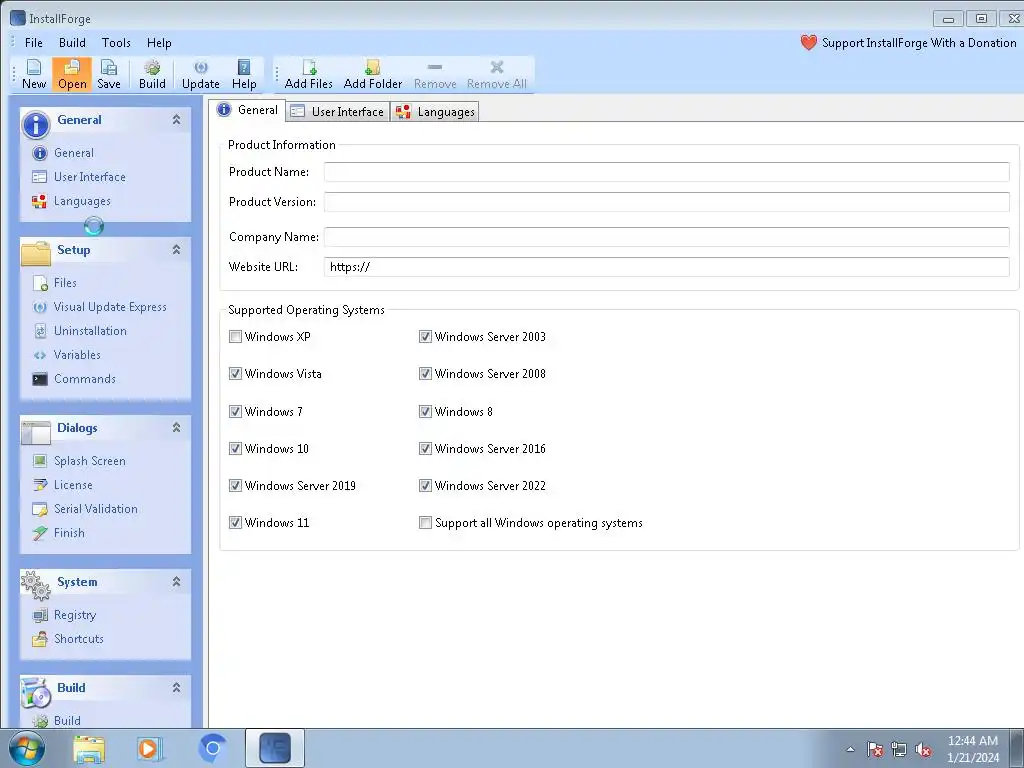This screenshot has width=1024, height=768.
Task: Open Build item in Build group
Action: [x=57, y=720]
